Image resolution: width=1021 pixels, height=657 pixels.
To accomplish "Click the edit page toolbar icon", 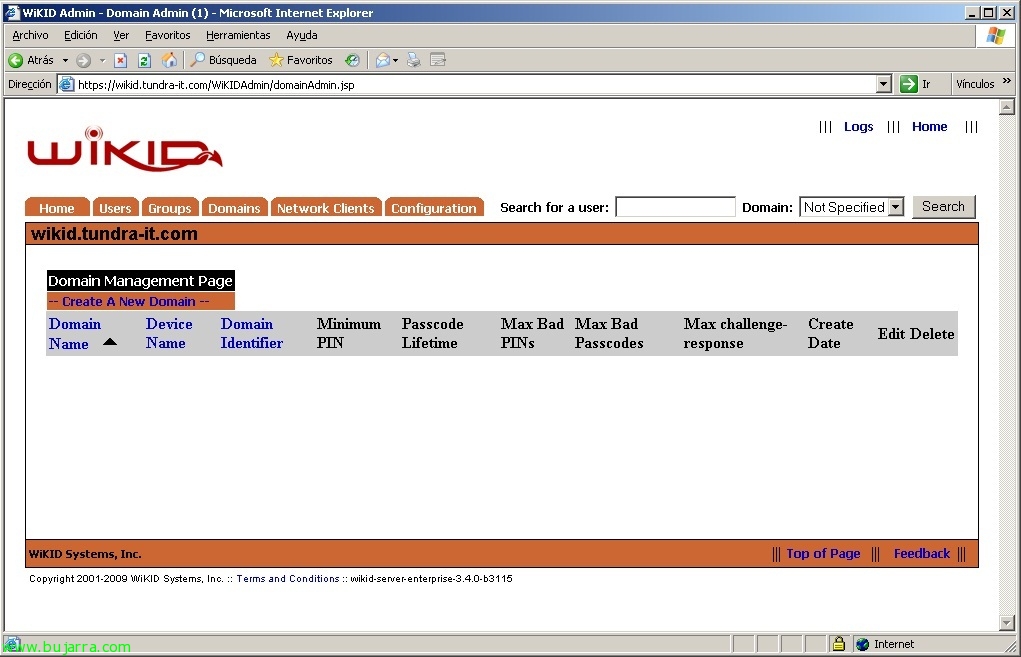I will tap(438, 61).
